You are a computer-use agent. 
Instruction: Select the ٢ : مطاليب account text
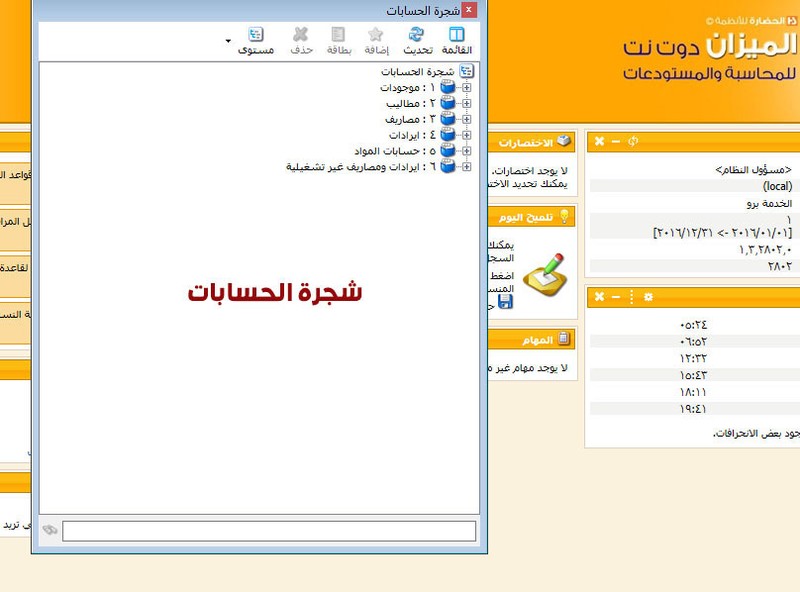click(411, 104)
